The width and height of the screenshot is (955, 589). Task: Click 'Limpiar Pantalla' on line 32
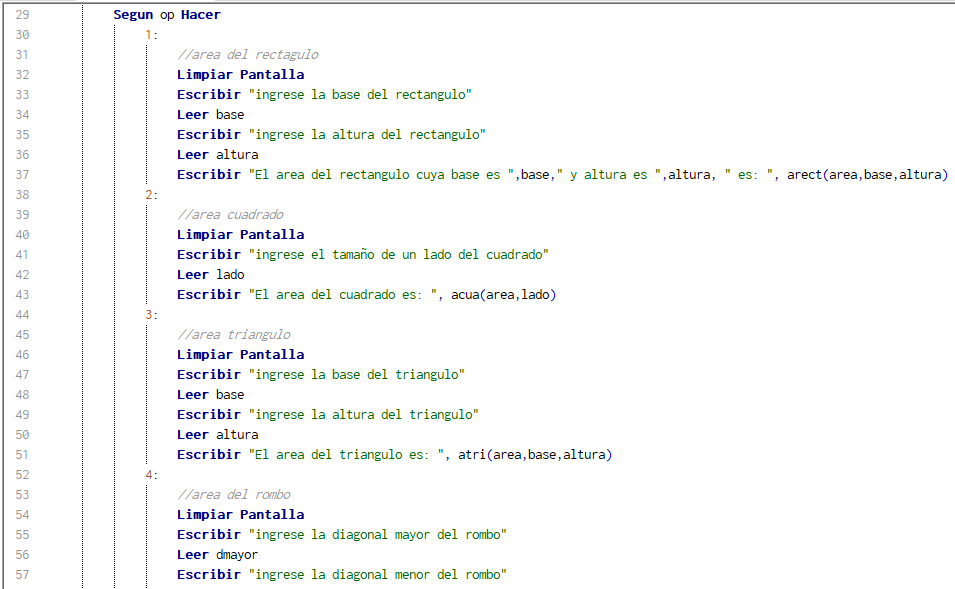pos(241,75)
